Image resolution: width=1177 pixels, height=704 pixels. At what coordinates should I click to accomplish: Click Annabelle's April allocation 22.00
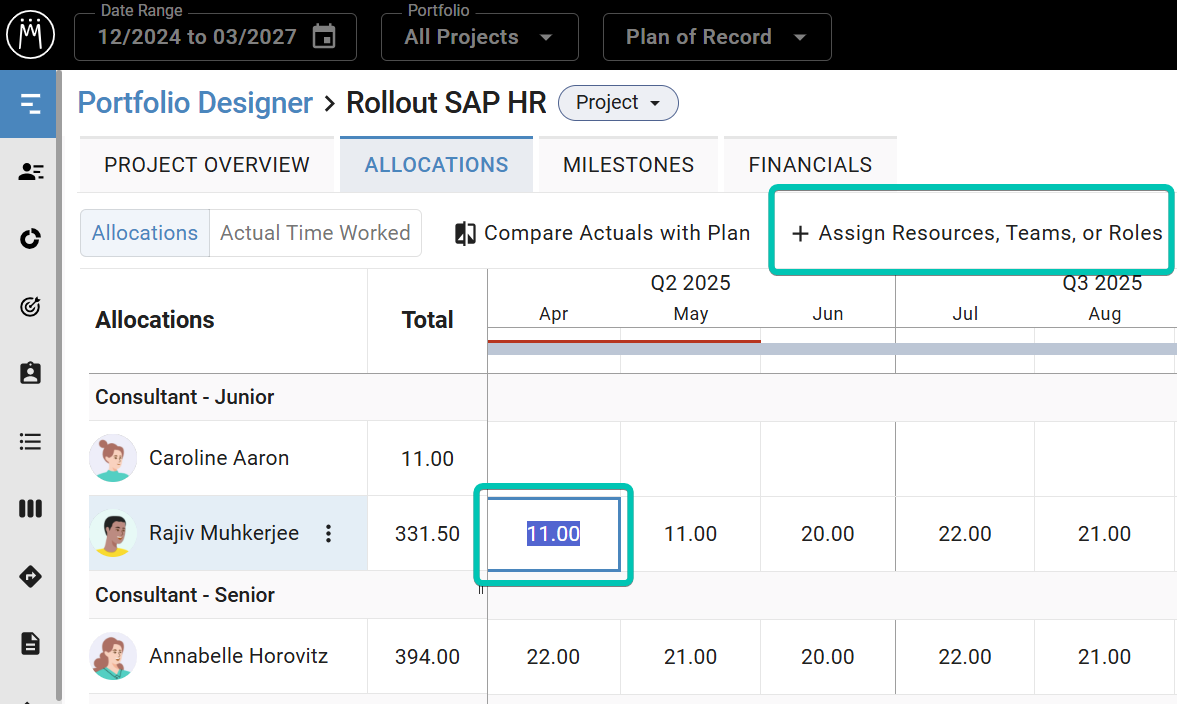[553, 657]
